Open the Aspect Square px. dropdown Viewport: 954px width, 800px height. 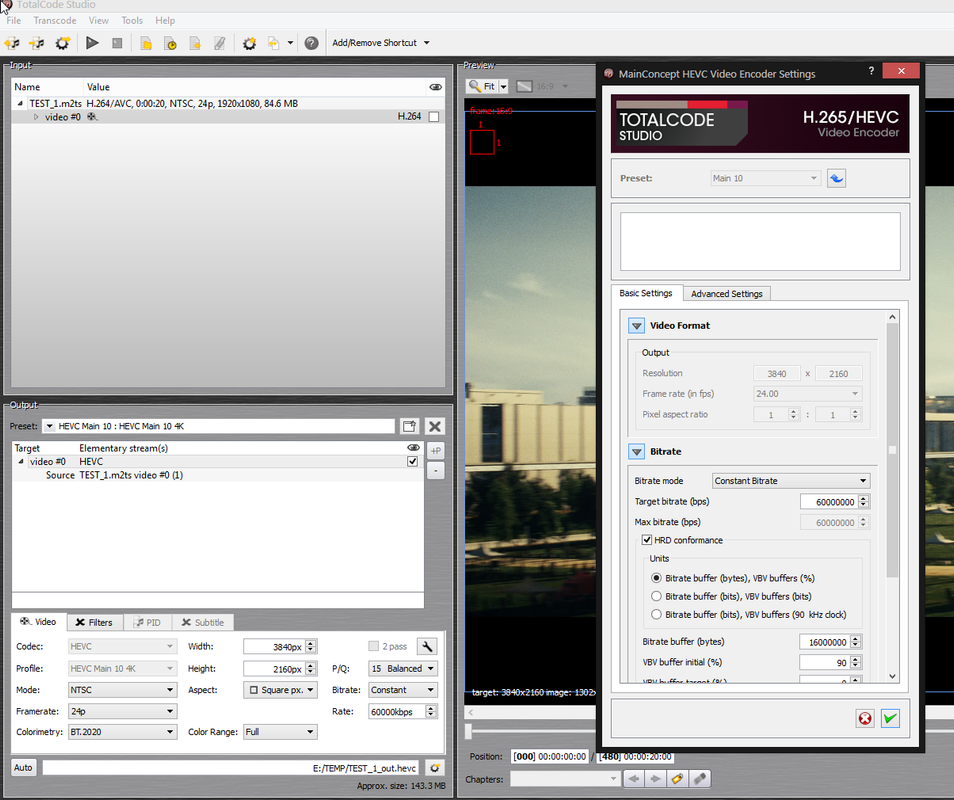point(280,690)
